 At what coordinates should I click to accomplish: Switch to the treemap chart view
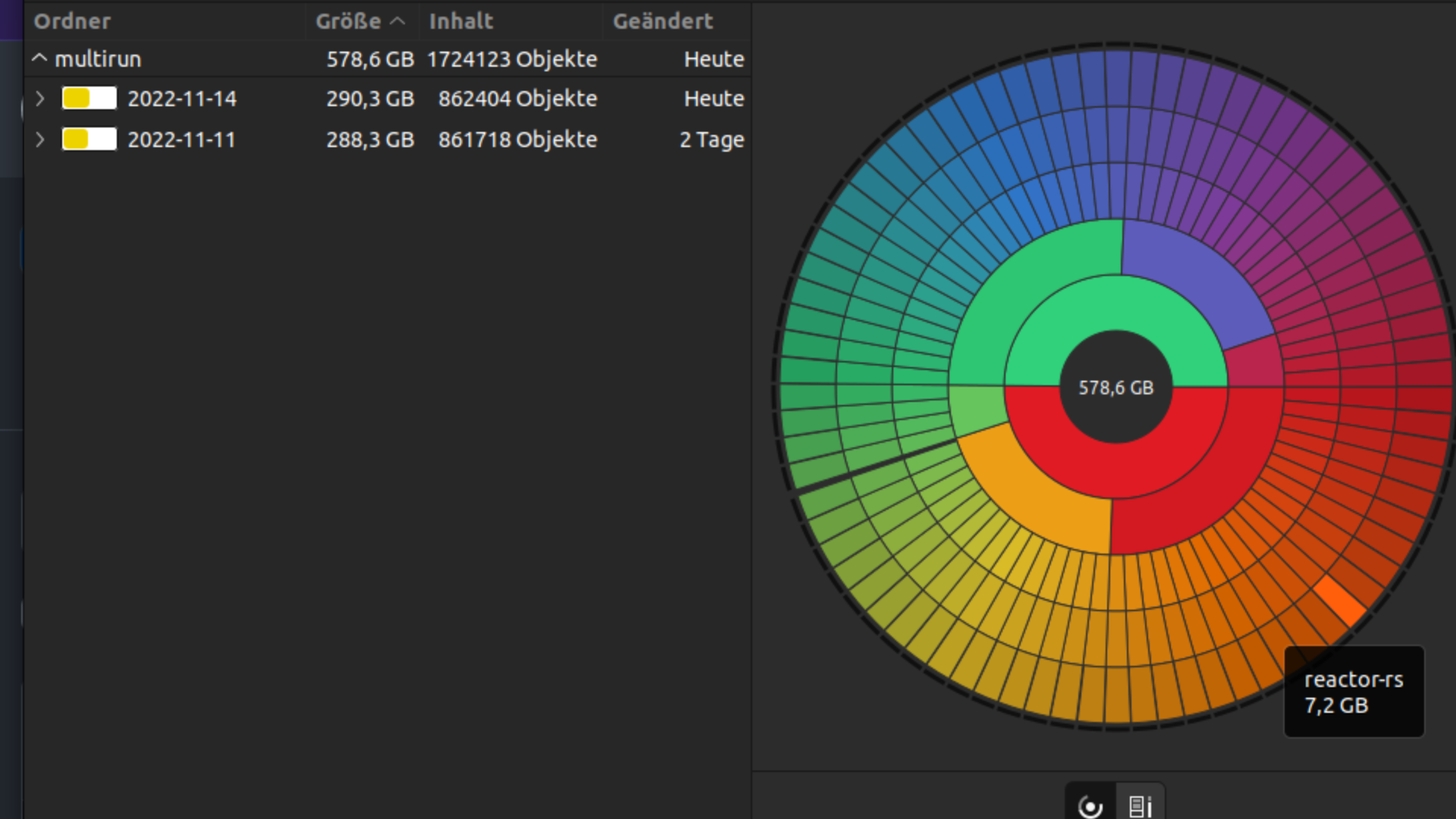(x=1140, y=805)
